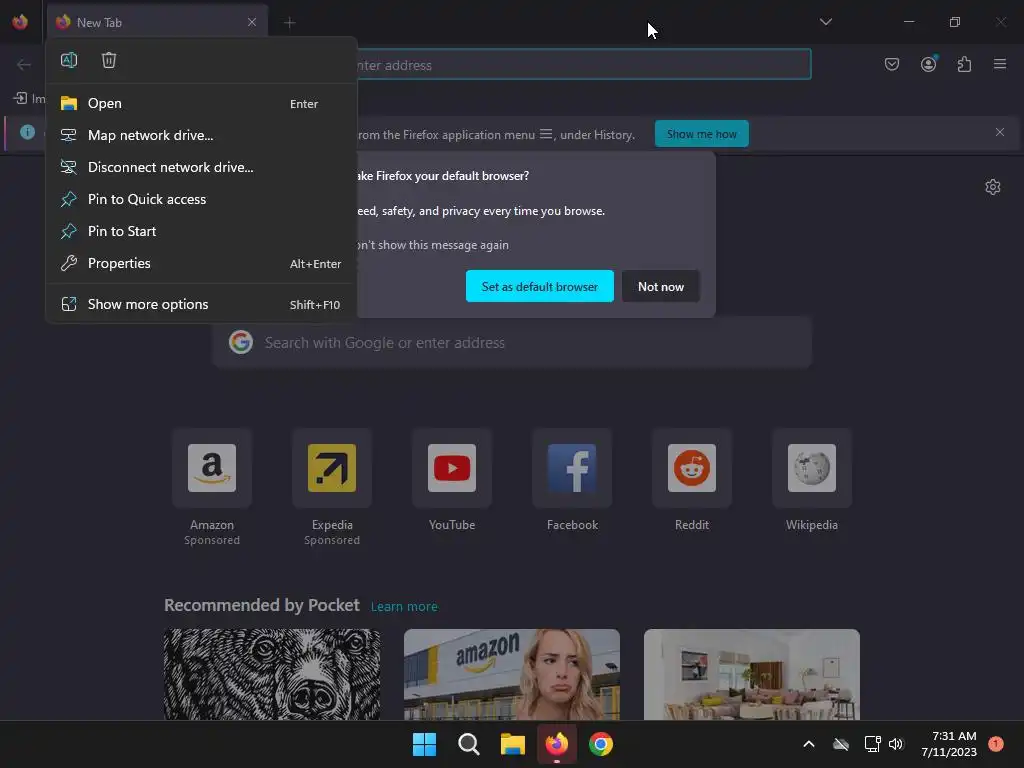Open new tab personalize gear icon
Screen dimensions: 1024x768
pyautogui.click(x=993, y=187)
